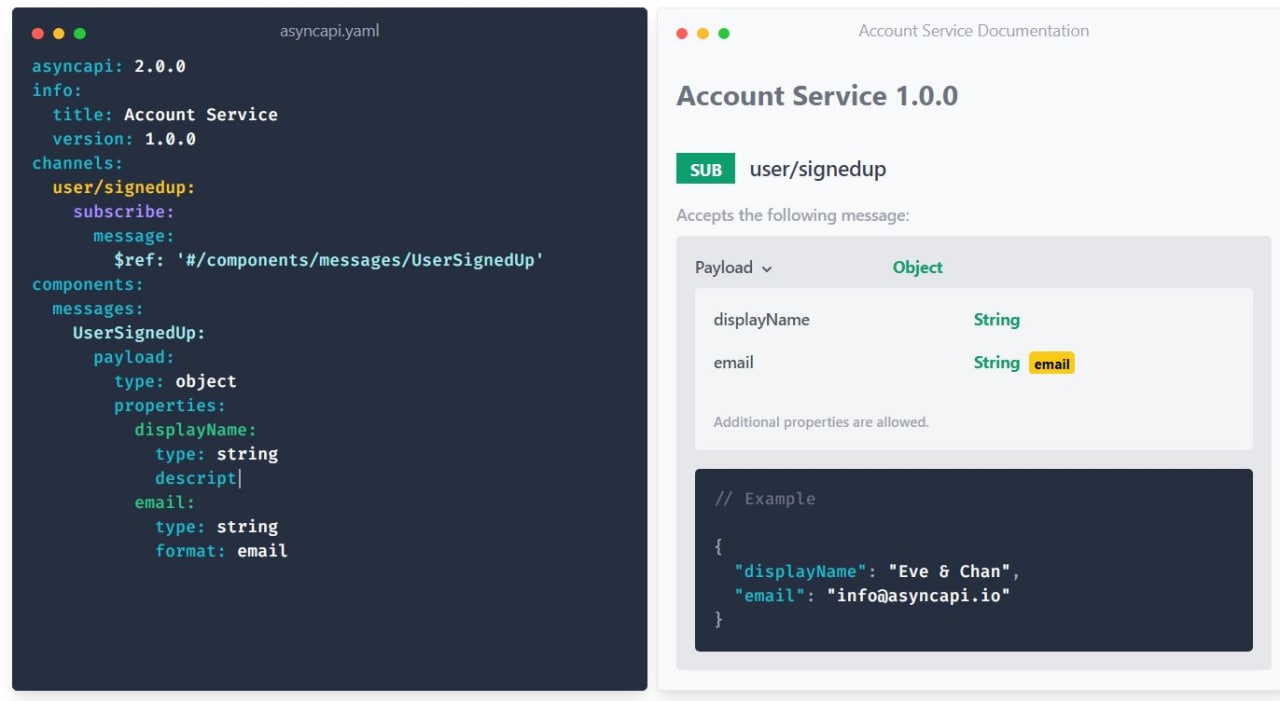This screenshot has height=701, width=1280.
Task: Click the $ref line in the YAML
Action: coord(328,260)
